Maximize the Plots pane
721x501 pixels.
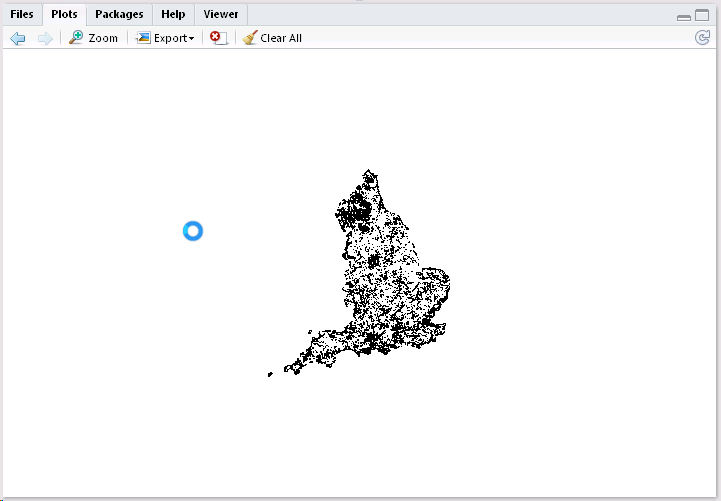[702, 15]
